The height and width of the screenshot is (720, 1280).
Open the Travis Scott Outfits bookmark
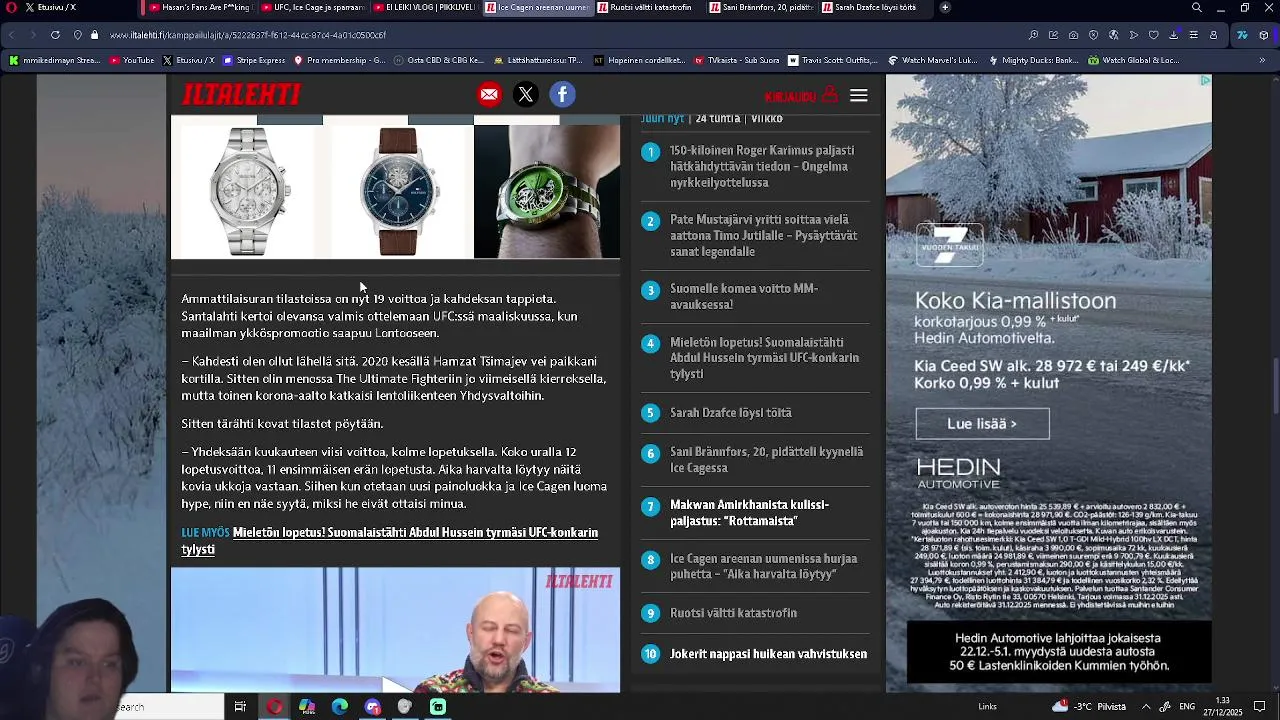(x=832, y=60)
